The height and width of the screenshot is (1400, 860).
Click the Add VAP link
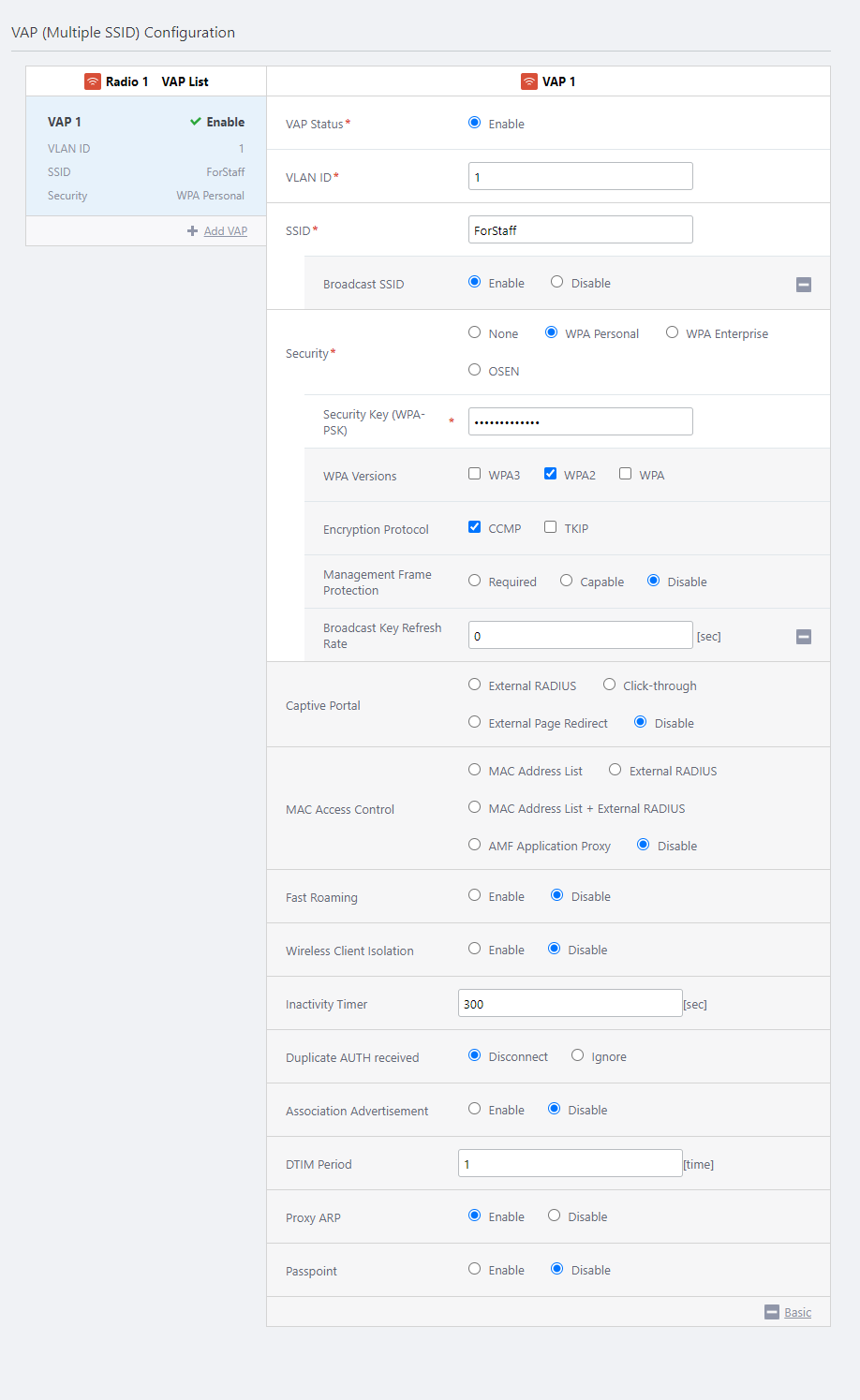coord(226,231)
